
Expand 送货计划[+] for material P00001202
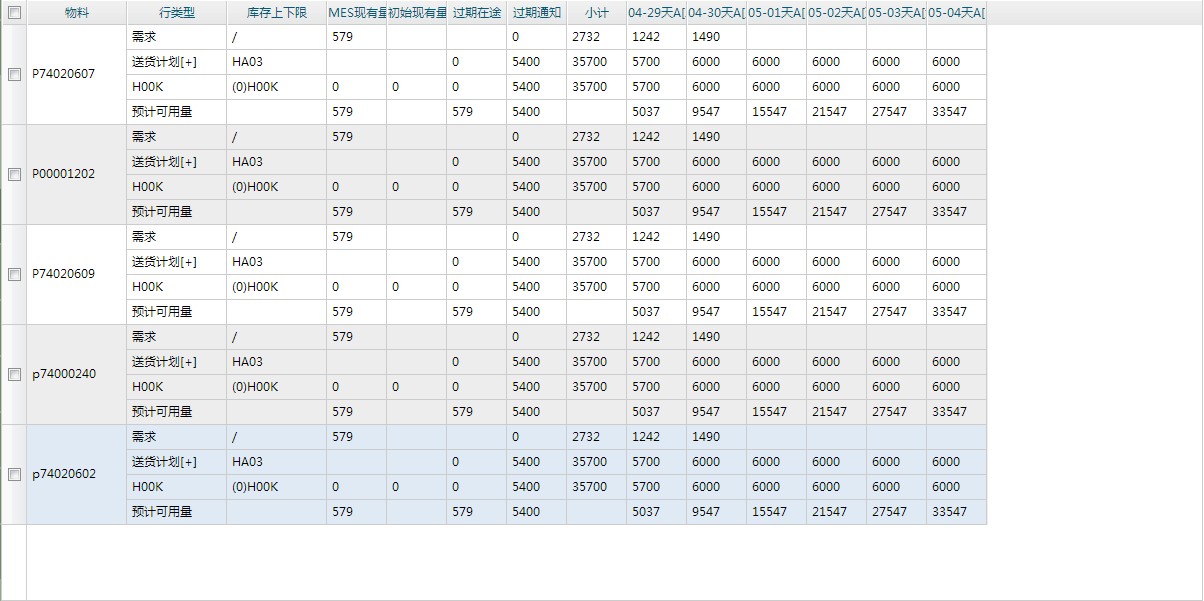[x=164, y=162]
